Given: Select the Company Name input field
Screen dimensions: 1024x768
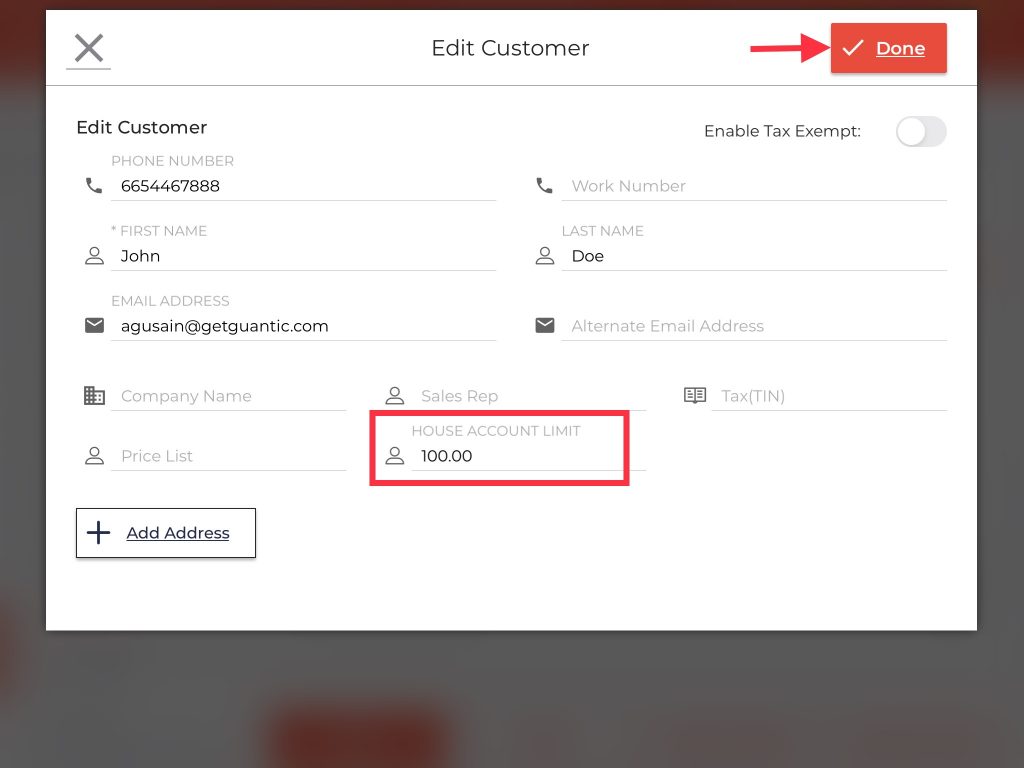Looking at the screenshot, I should (x=228, y=396).
